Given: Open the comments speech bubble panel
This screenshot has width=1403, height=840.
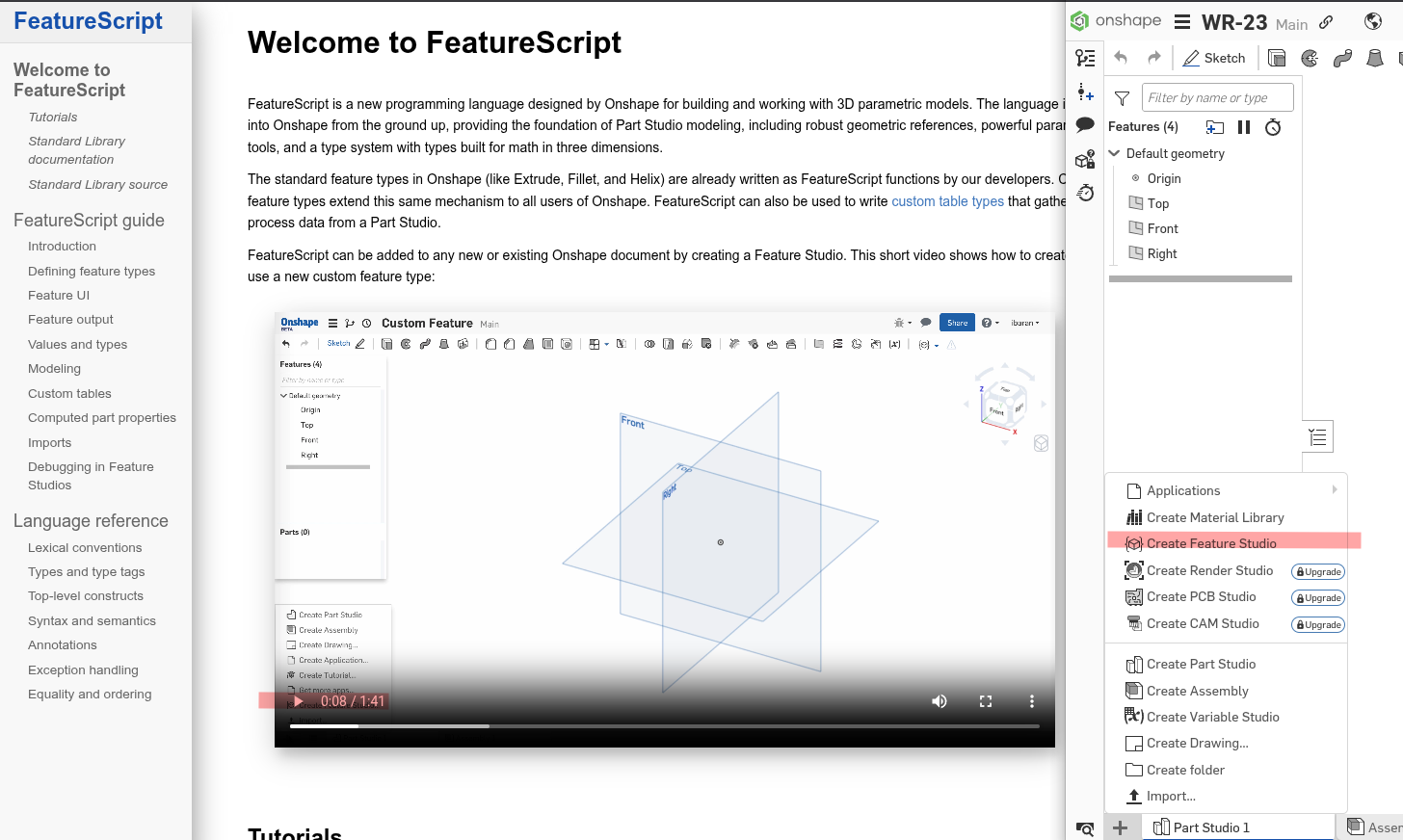Looking at the screenshot, I should [x=1085, y=124].
